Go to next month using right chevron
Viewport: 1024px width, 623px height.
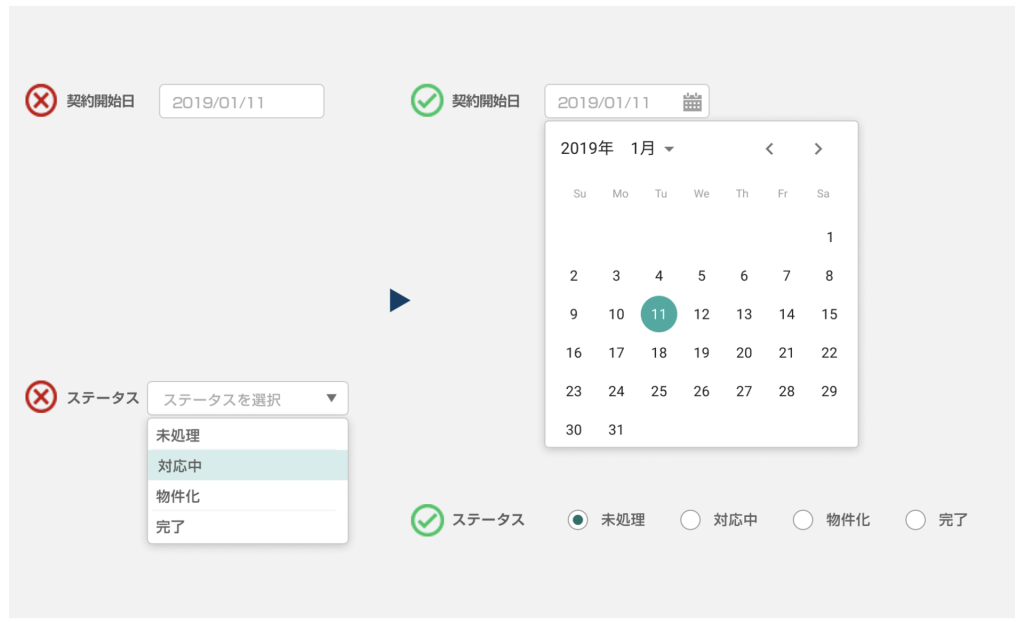pyautogui.click(x=818, y=148)
